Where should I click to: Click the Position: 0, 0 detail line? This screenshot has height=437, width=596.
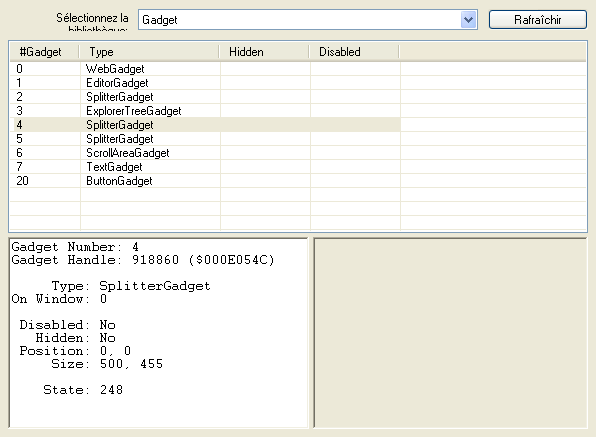point(75,351)
